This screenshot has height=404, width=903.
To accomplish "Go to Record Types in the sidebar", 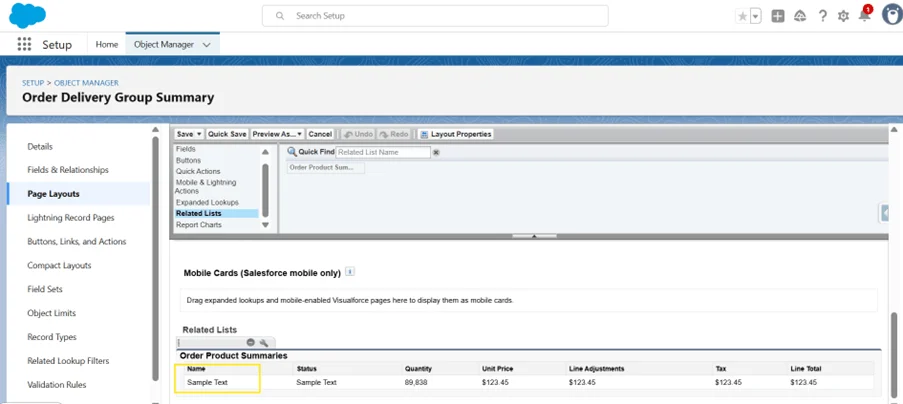I will click(x=52, y=337).
